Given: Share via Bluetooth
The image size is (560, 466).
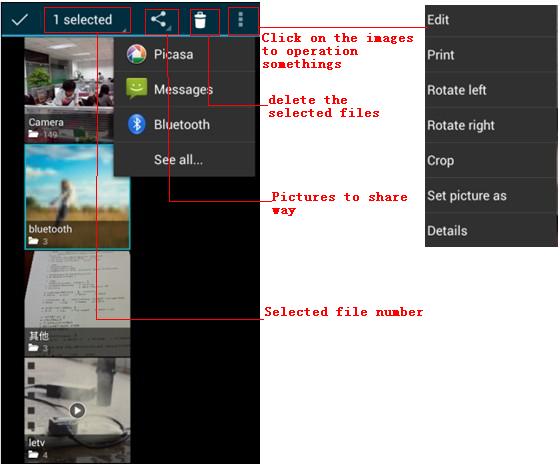Looking at the screenshot, I should 185,125.
